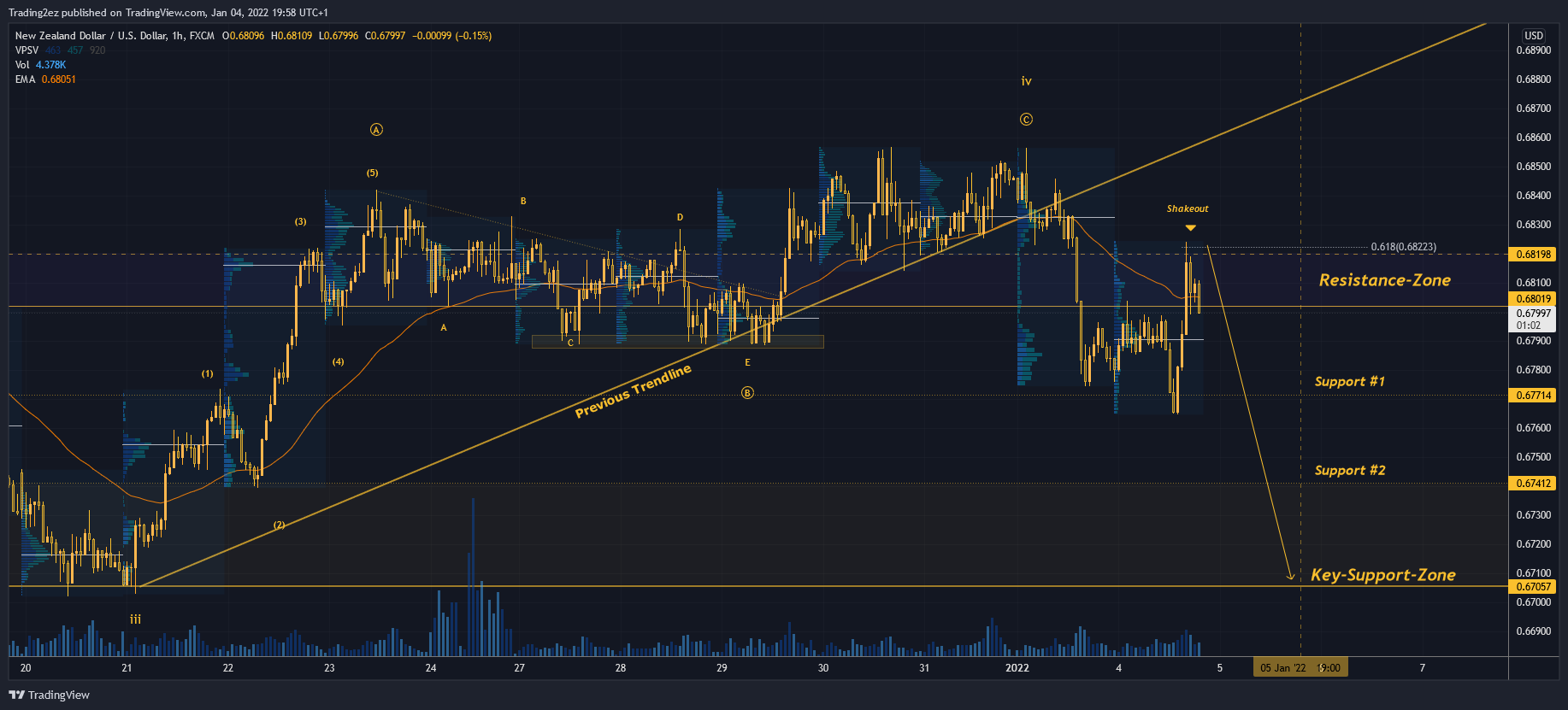This screenshot has height=710, width=1568.
Task: Click the triangle 'D' wave label
Action: (x=680, y=217)
